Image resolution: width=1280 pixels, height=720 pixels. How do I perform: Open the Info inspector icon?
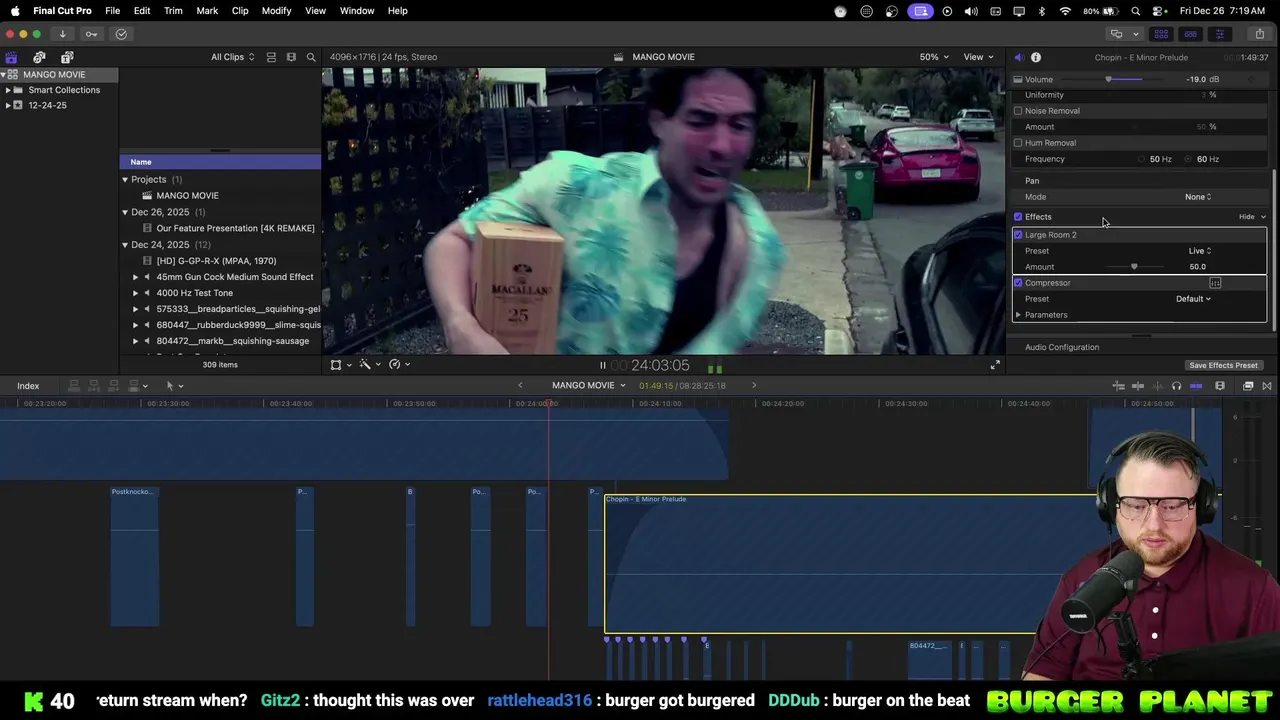[1036, 57]
